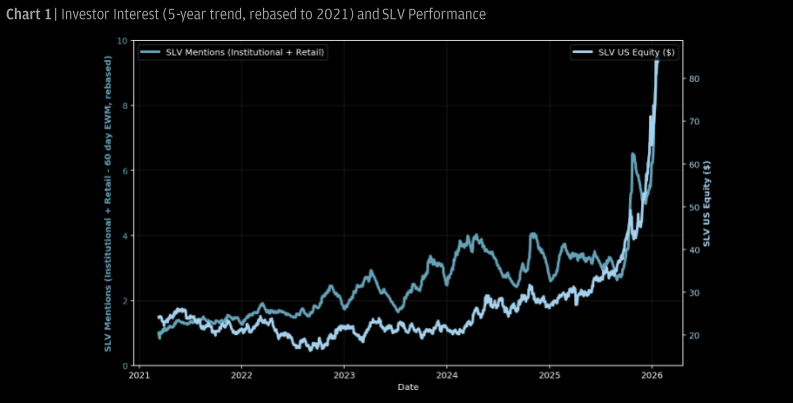Click the SLV US Equity legend line swatch
Image resolution: width=793 pixels, height=403 pixels.
tap(584, 52)
